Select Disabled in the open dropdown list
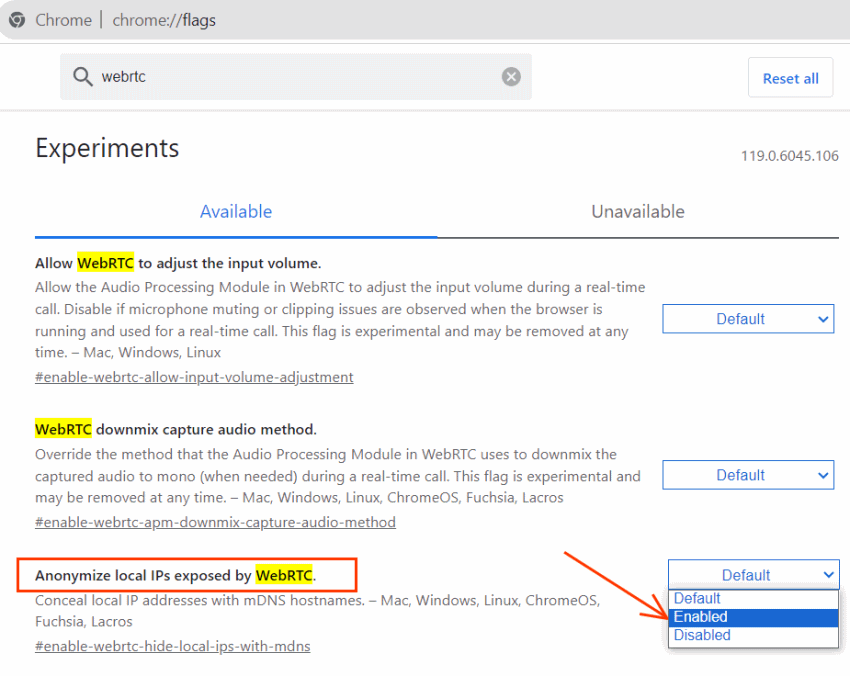The height and width of the screenshot is (676, 850). [x=754, y=635]
